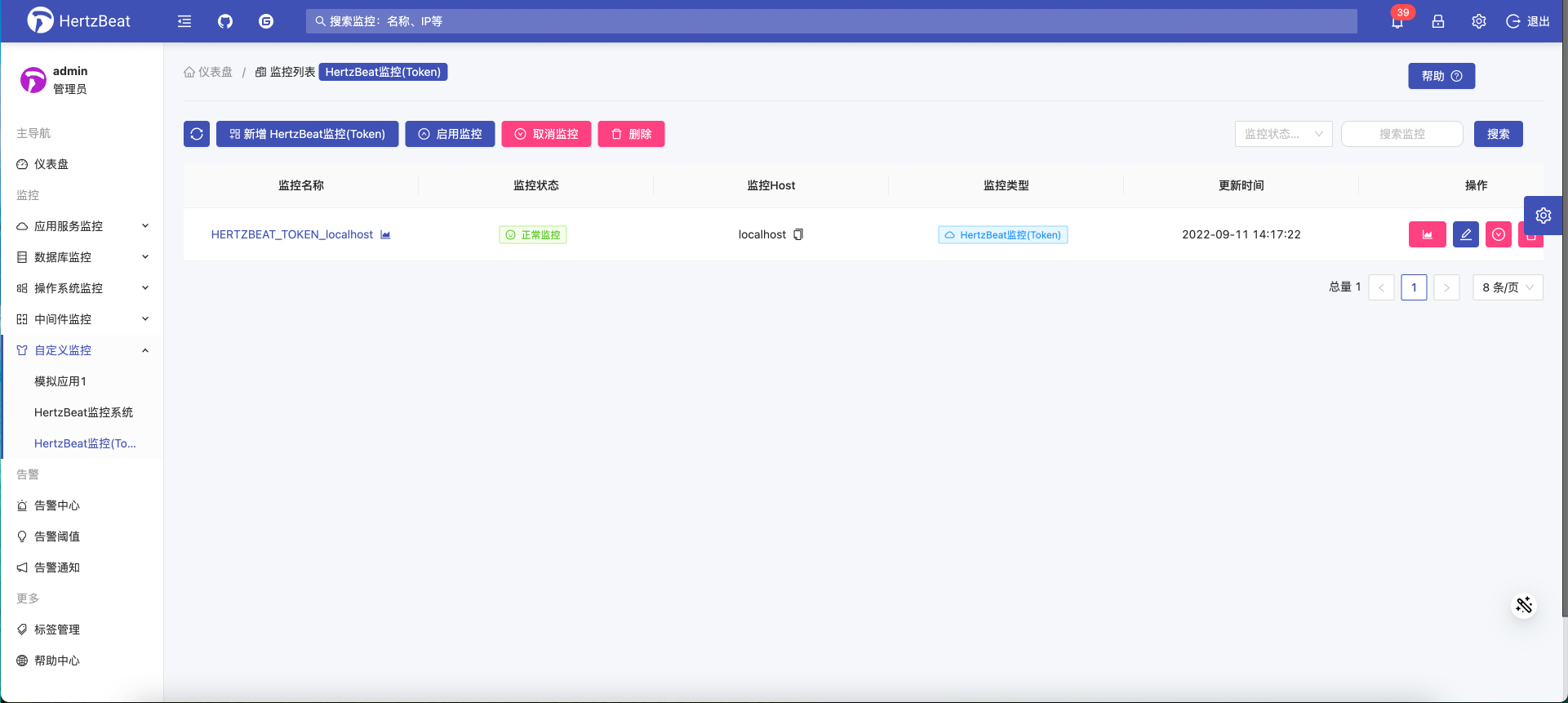Open 告警中心 in the sidebar
The height and width of the screenshot is (703, 1568).
57,505
